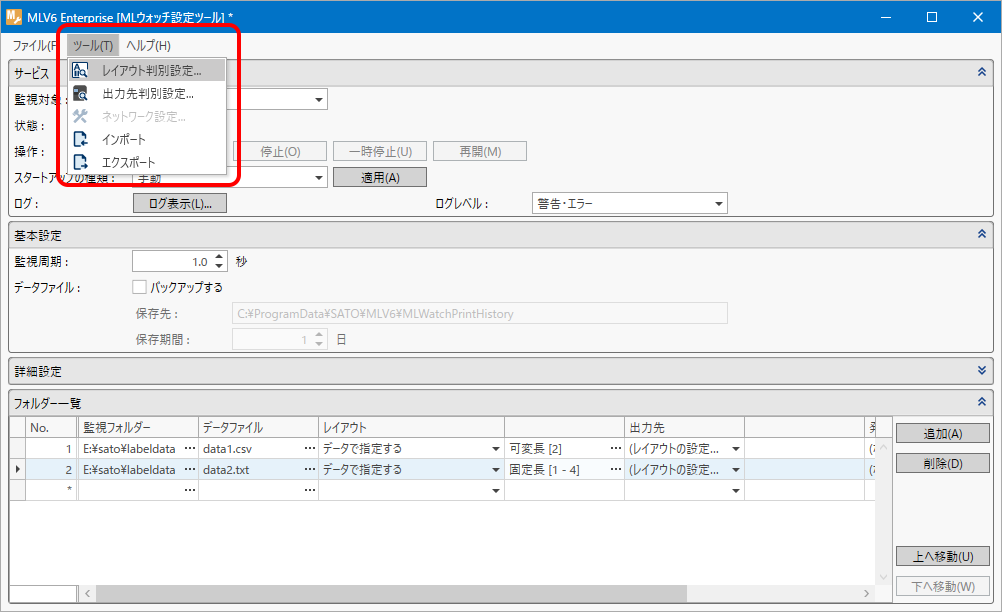Click the 停止(O) button
Screen dimensions: 1002x612
[x=280, y=151]
